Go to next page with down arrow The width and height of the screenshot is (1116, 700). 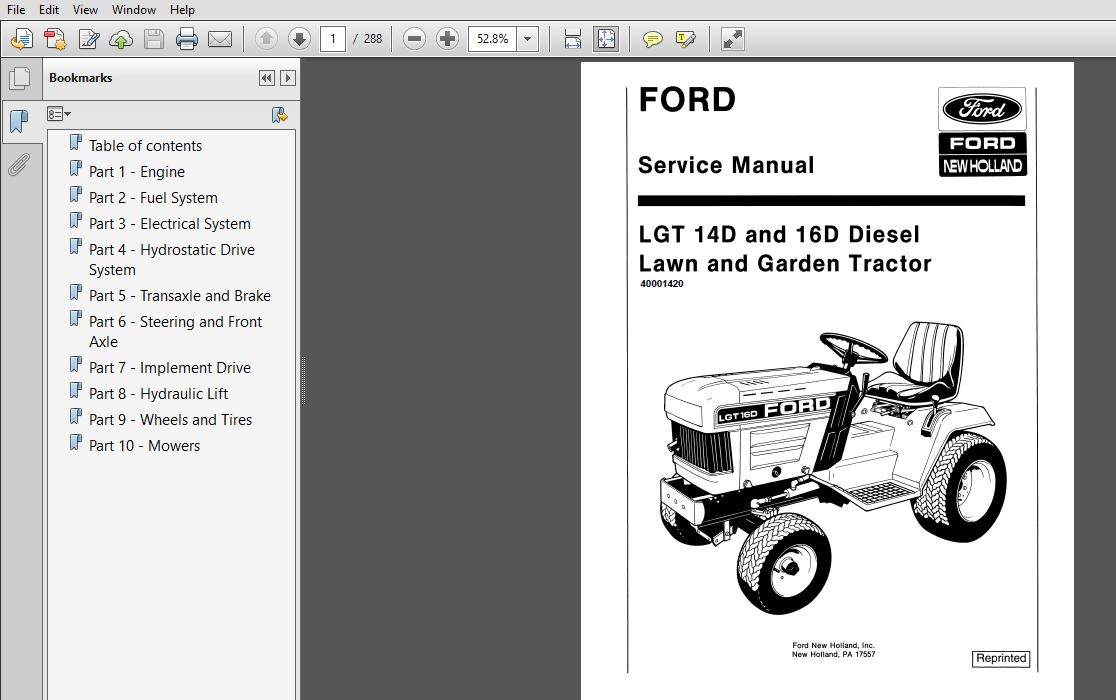click(x=300, y=38)
